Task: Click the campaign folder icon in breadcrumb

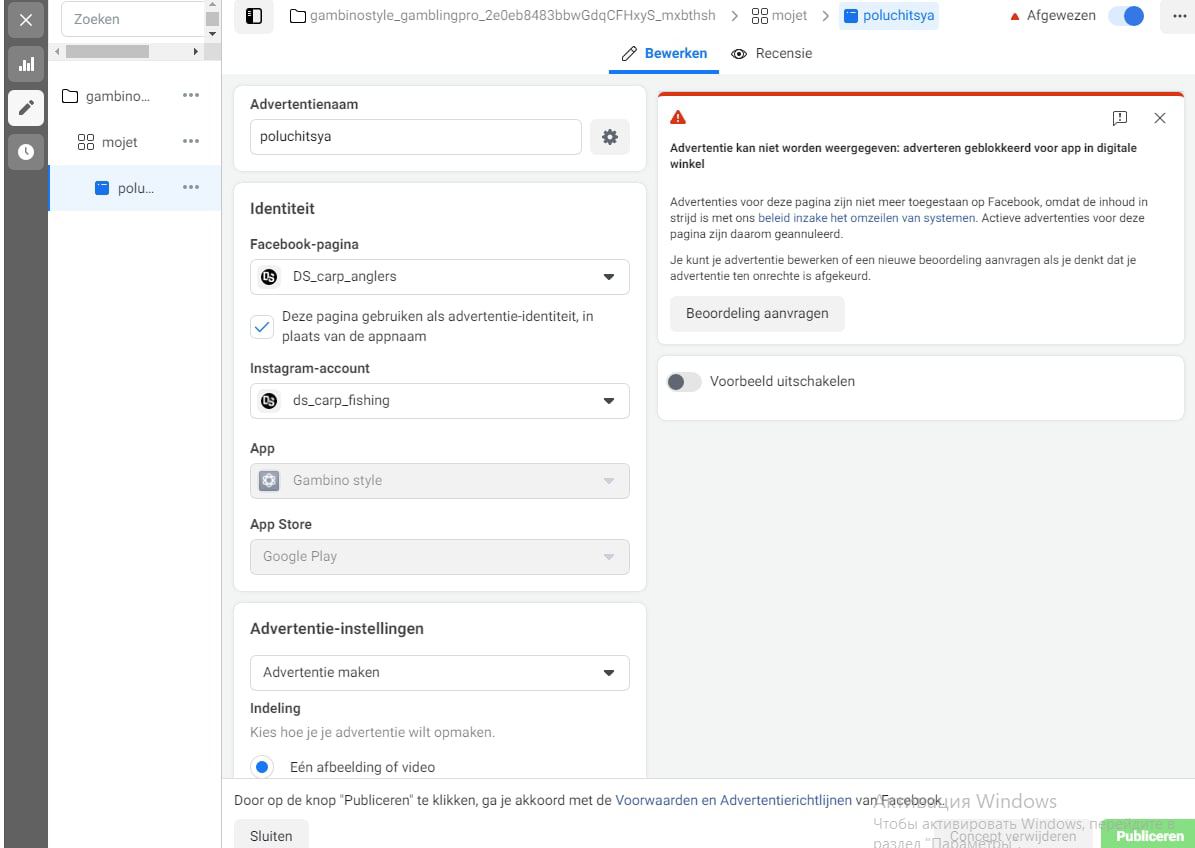Action: pyautogui.click(x=298, y=16)
